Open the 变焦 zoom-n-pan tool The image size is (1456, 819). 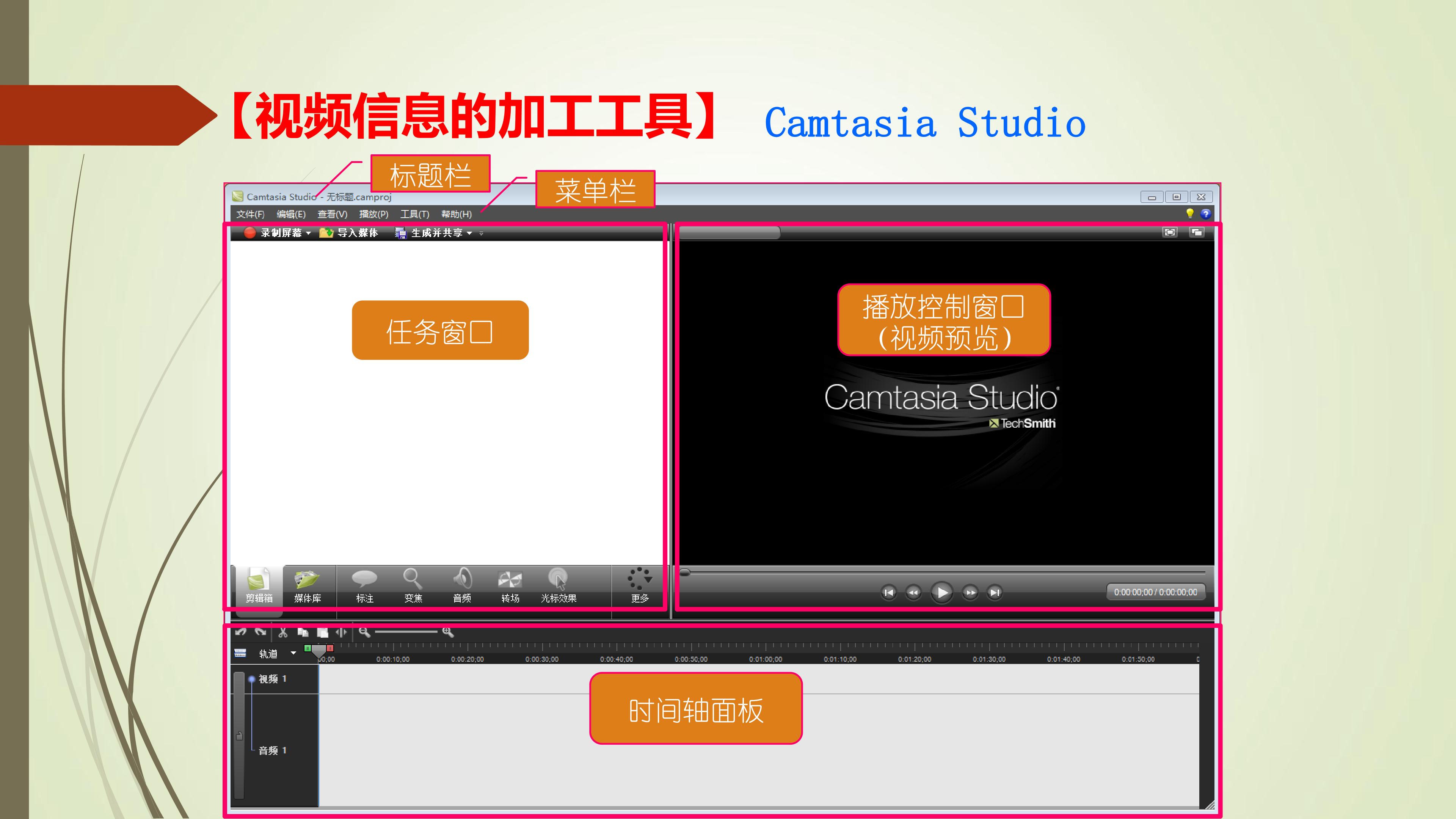click(413, 586)
